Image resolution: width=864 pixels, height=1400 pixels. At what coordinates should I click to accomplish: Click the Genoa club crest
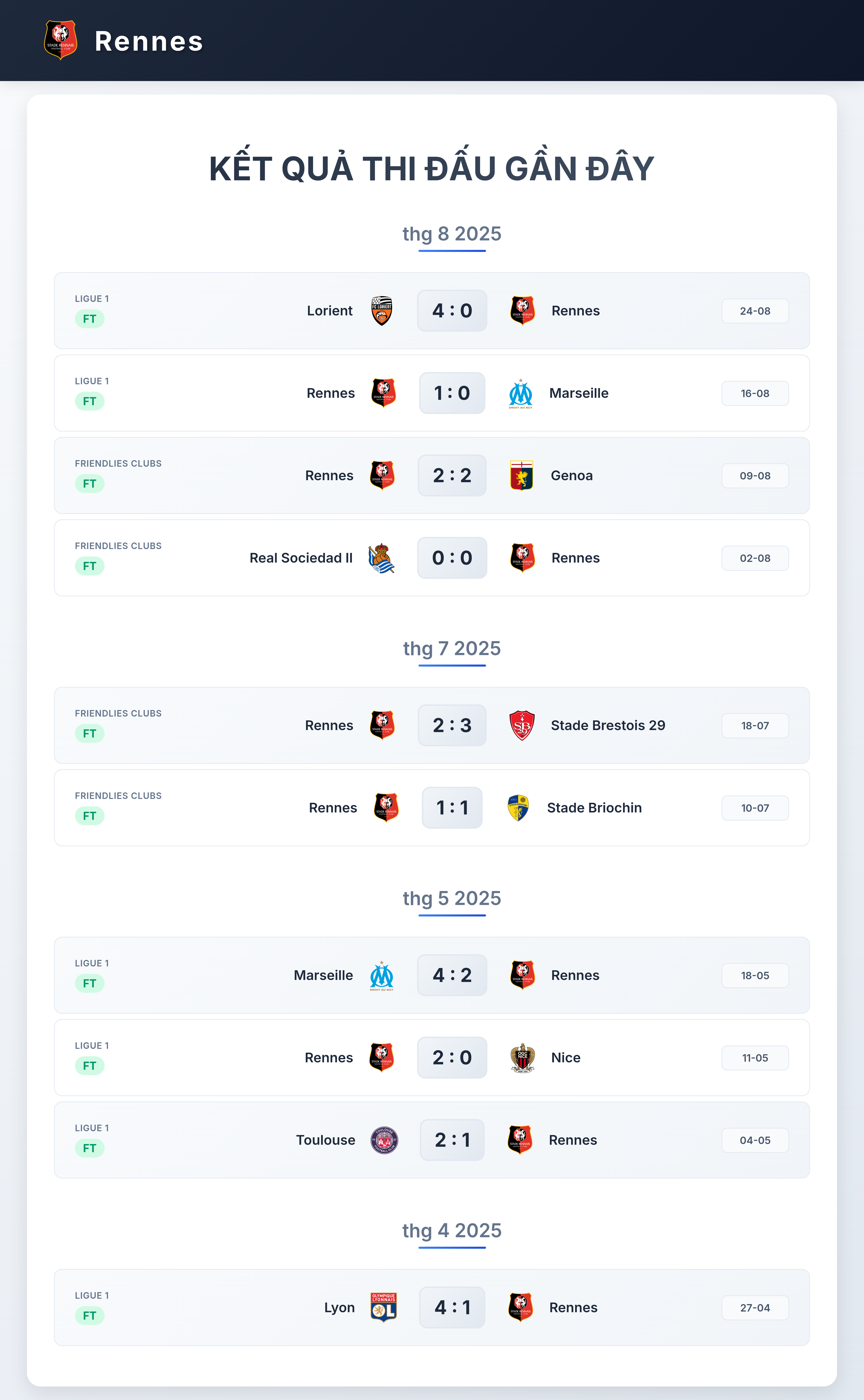[521, 476]
